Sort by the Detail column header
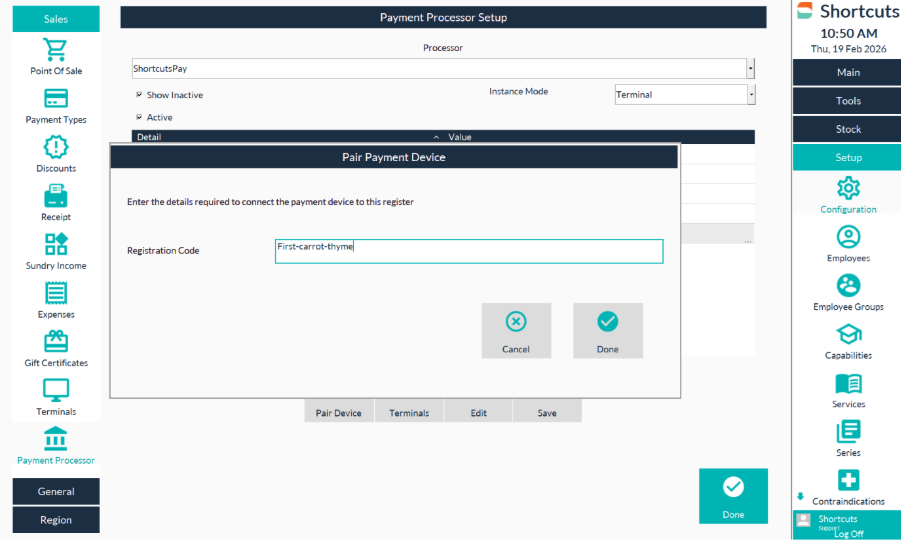Image resolution: width=901 pixels, height=540 pixels. 149,137
